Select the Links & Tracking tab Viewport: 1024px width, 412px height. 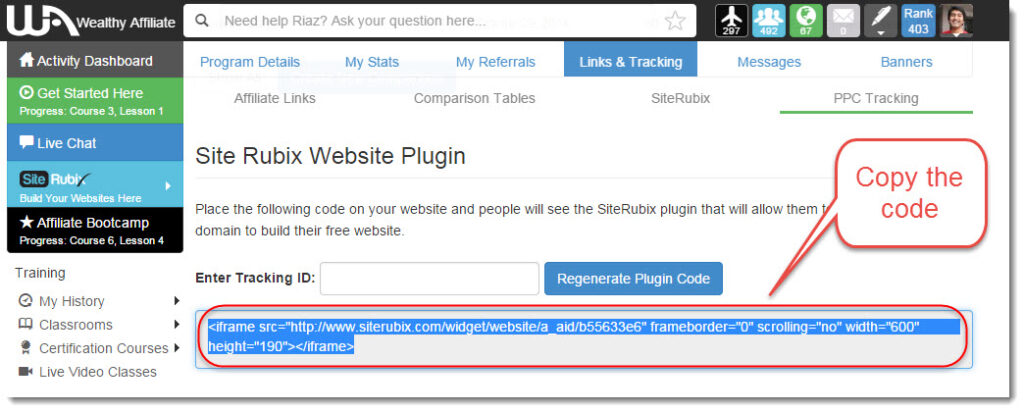630,59
